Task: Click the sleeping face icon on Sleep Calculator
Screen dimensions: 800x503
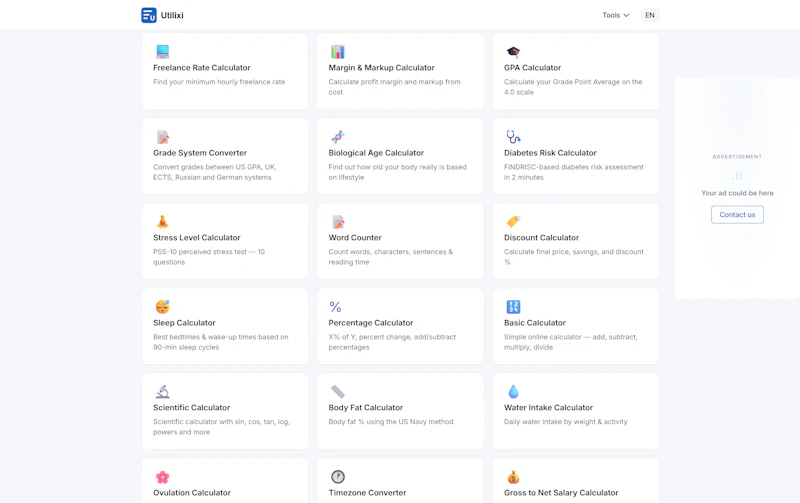Action: point(162,307)
